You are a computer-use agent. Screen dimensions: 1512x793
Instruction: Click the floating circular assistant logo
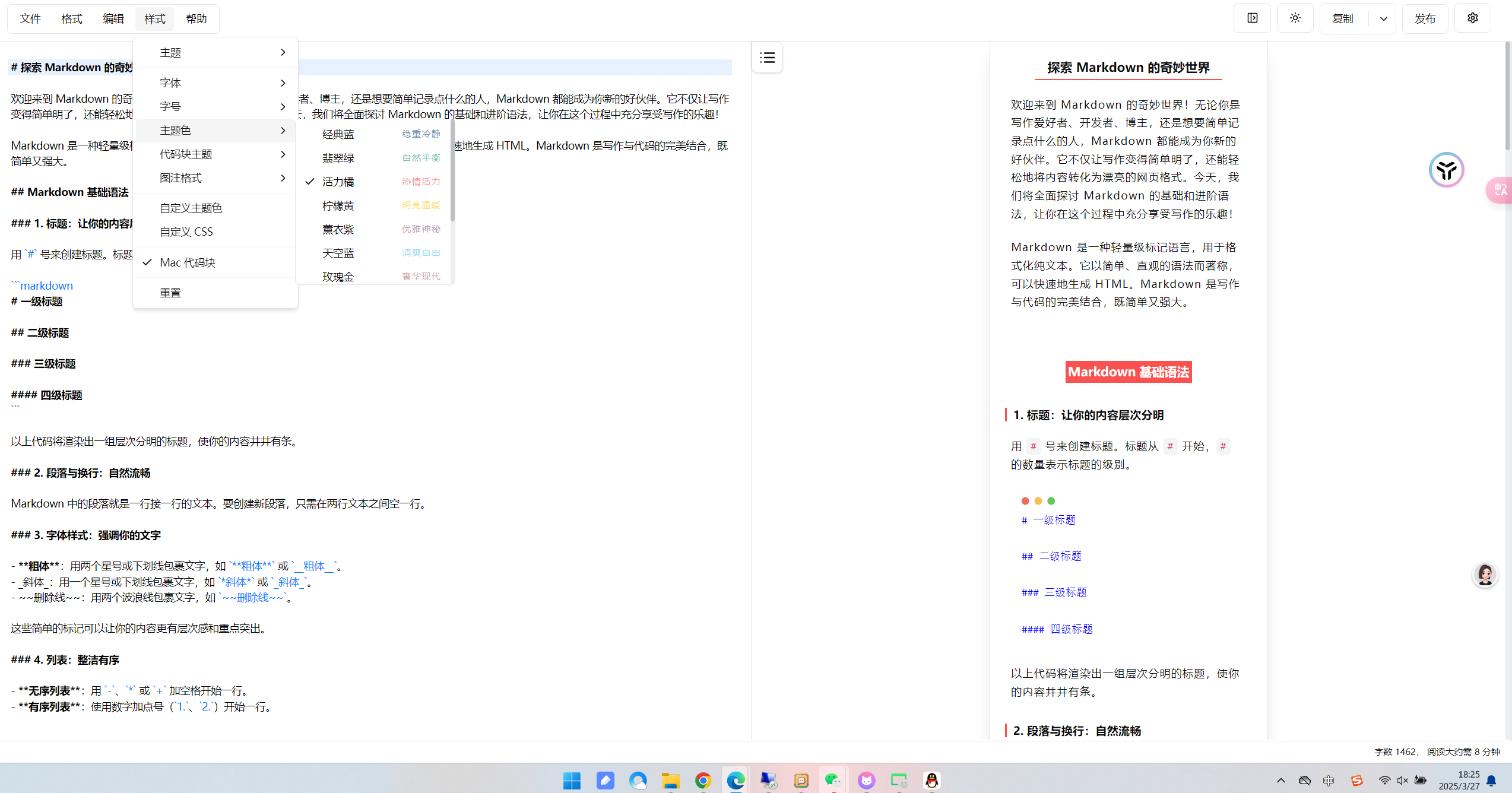[1446, 170]
